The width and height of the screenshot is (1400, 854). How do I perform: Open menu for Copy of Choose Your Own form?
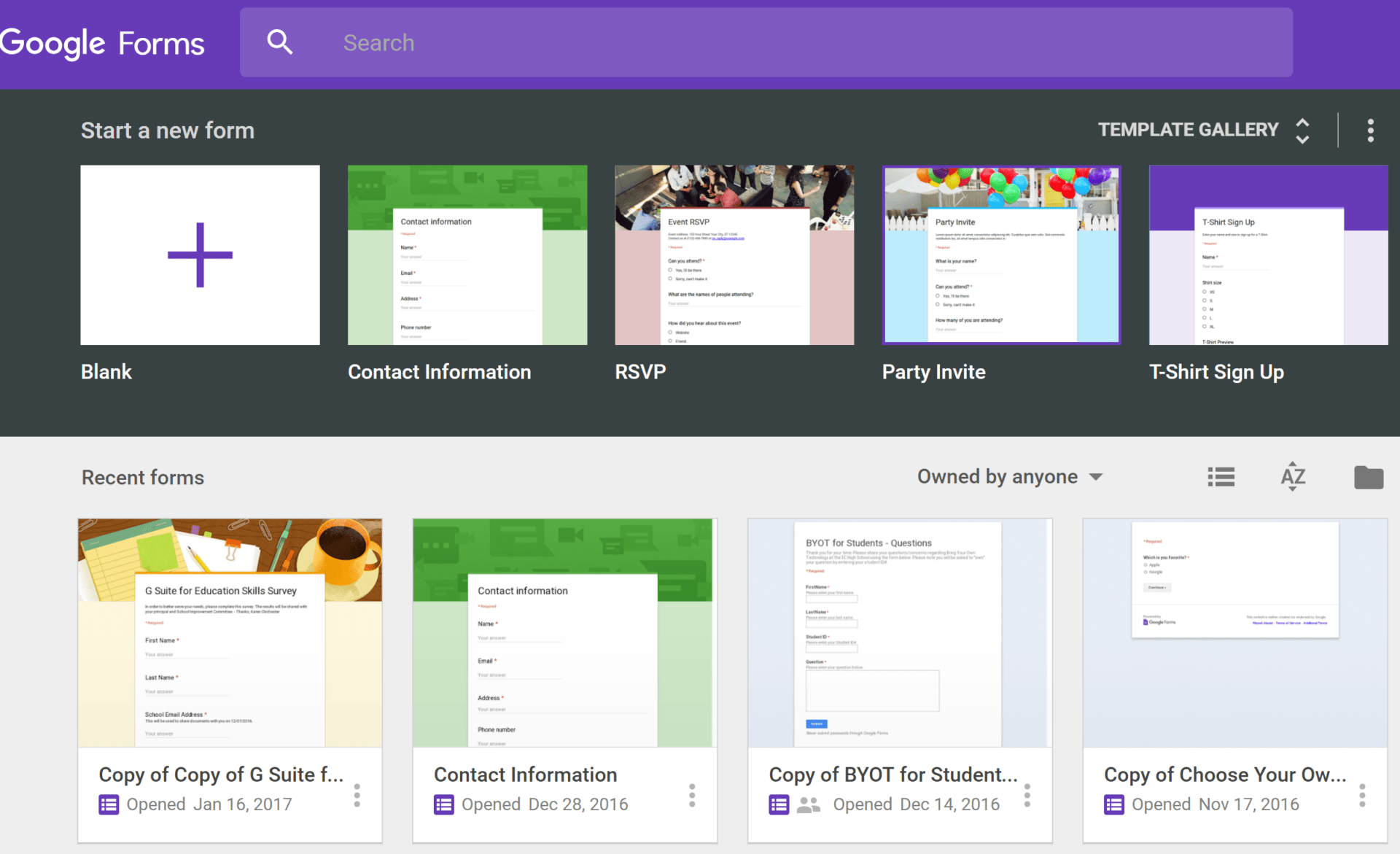coord(1361,795)
